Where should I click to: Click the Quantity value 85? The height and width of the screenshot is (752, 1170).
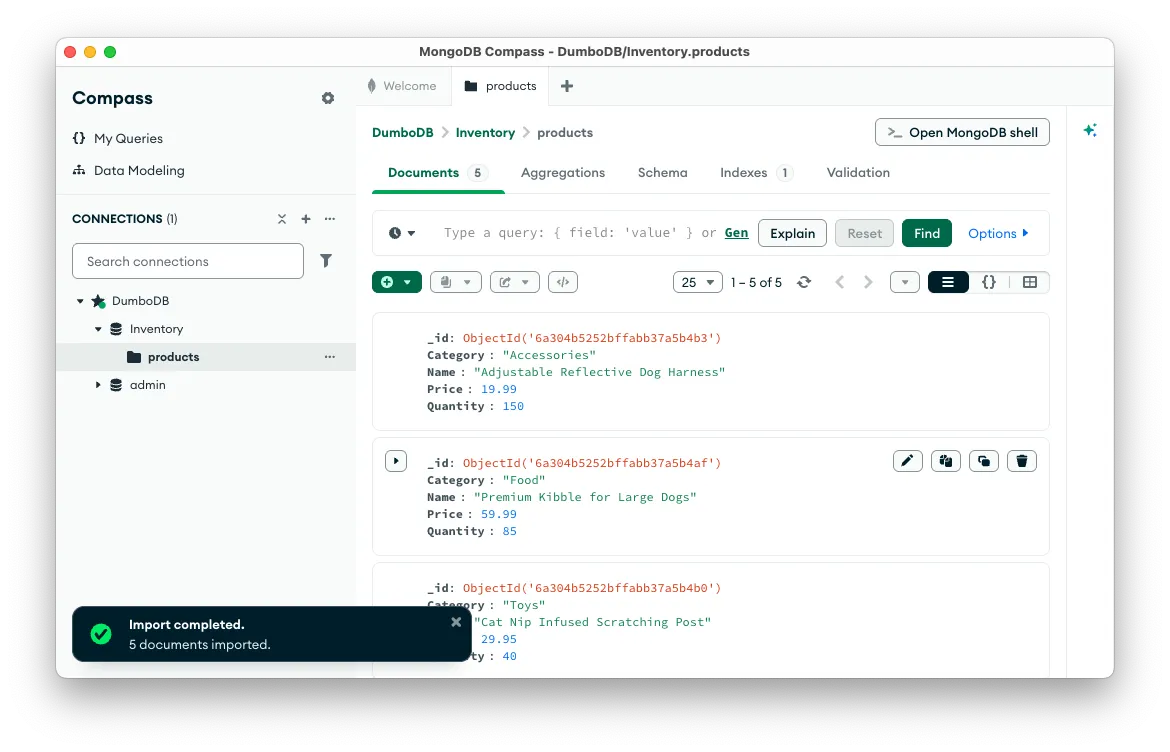(510, 532)
